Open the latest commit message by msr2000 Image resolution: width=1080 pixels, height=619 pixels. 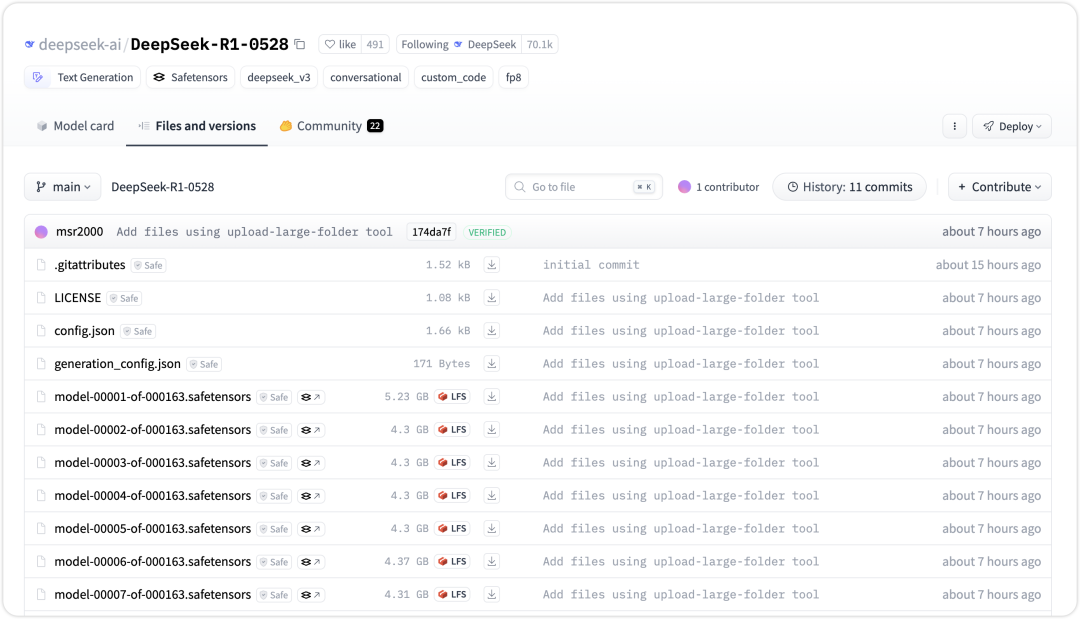coord(254,232)
